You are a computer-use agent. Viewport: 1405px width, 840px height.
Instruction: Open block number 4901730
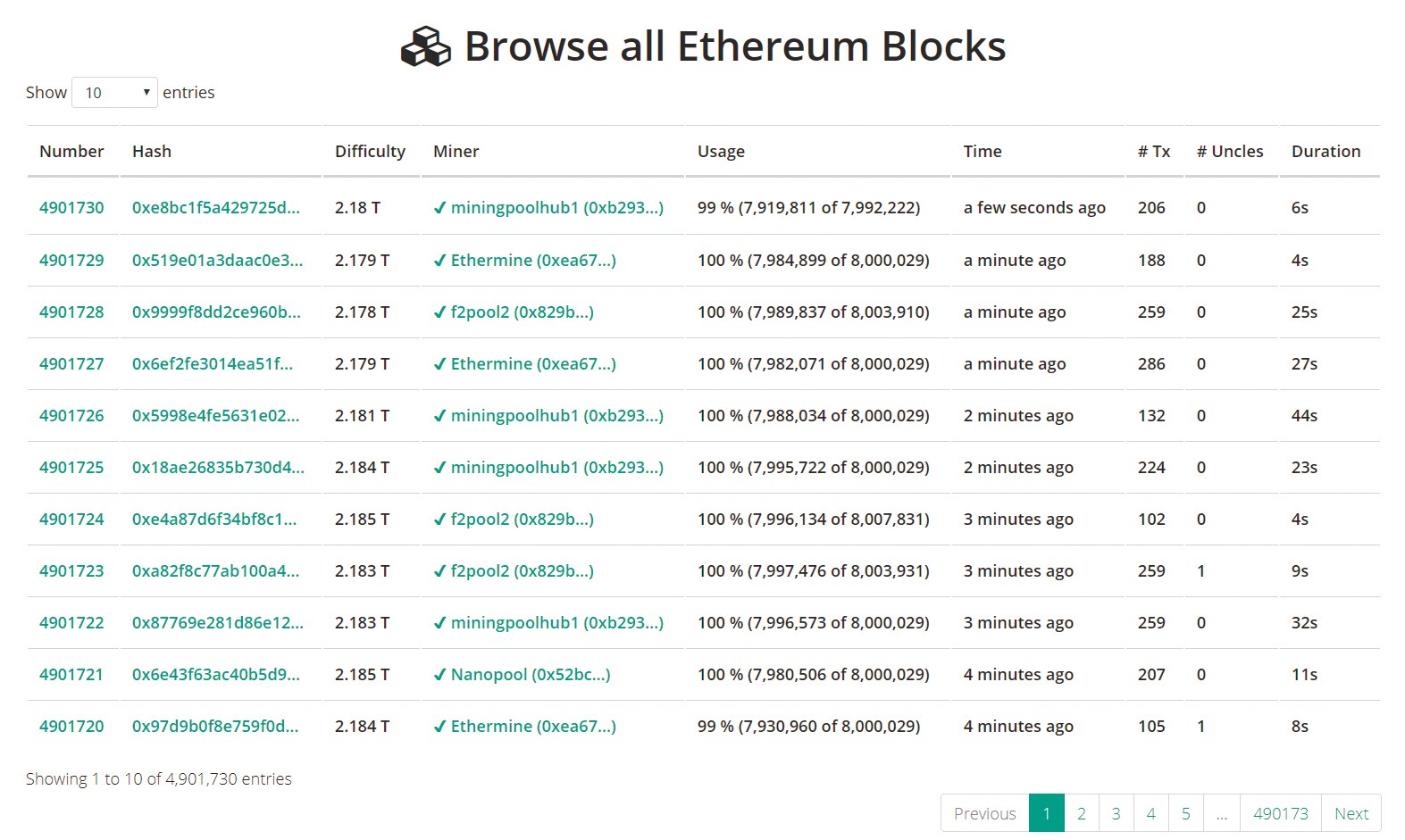click(x=71, y=208)
